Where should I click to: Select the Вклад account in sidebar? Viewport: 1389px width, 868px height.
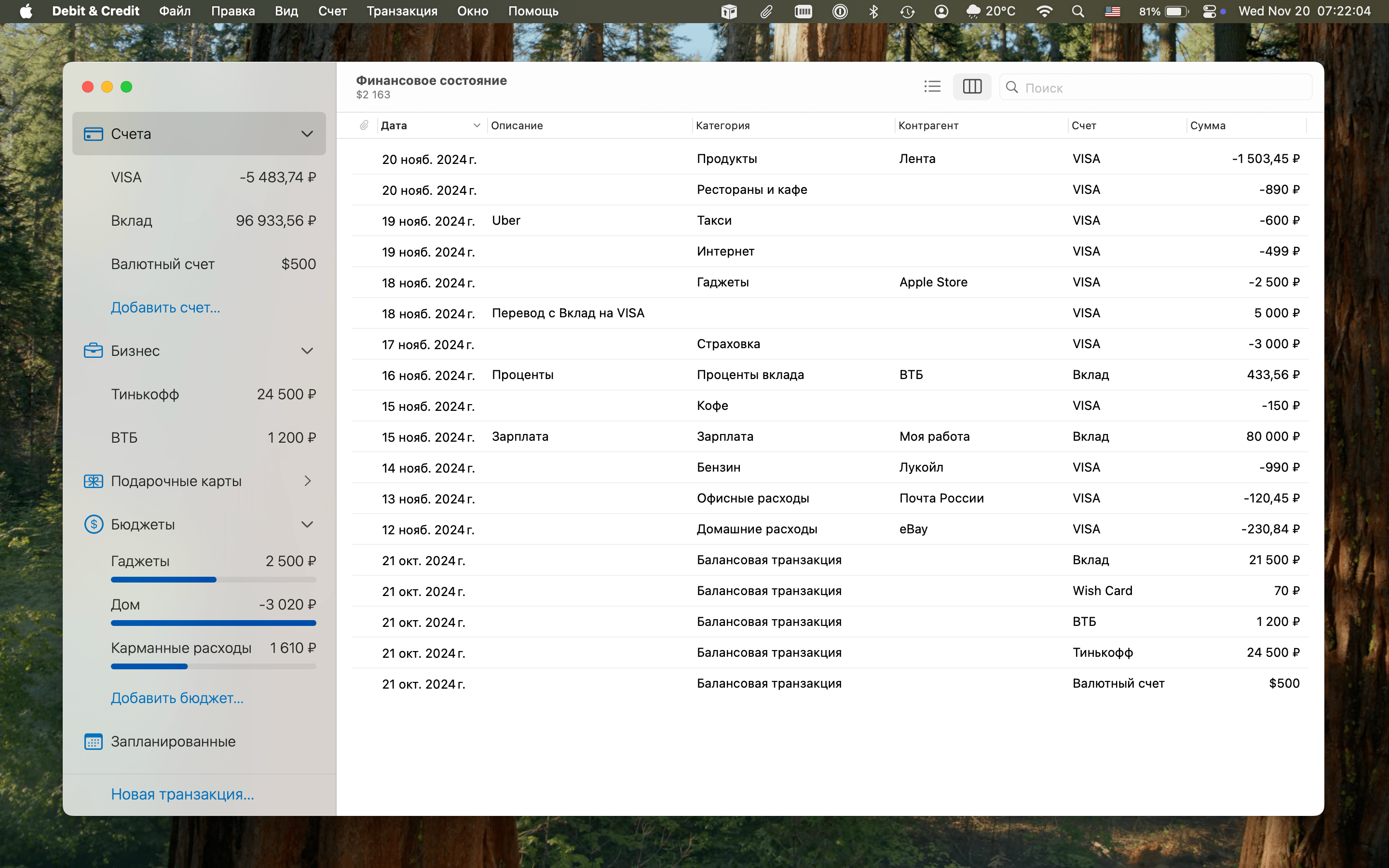tap(199, 220)
